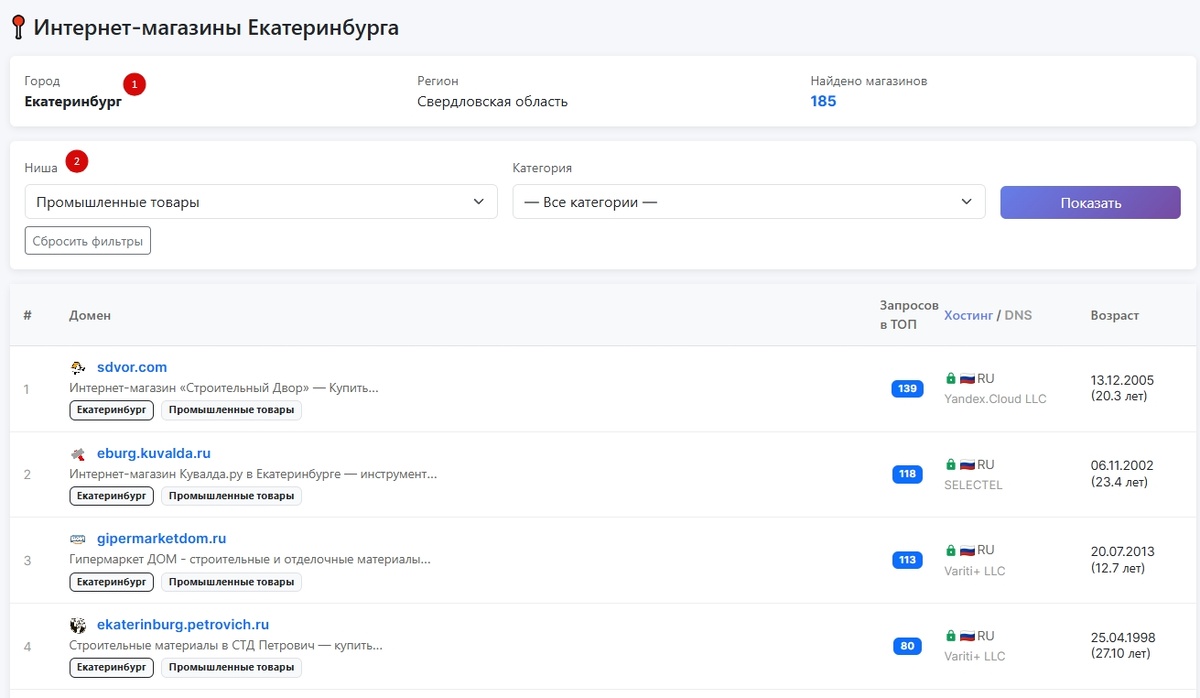Click the Сбросить фильтры button
The image size is (1200, 698).
[87, 240]
